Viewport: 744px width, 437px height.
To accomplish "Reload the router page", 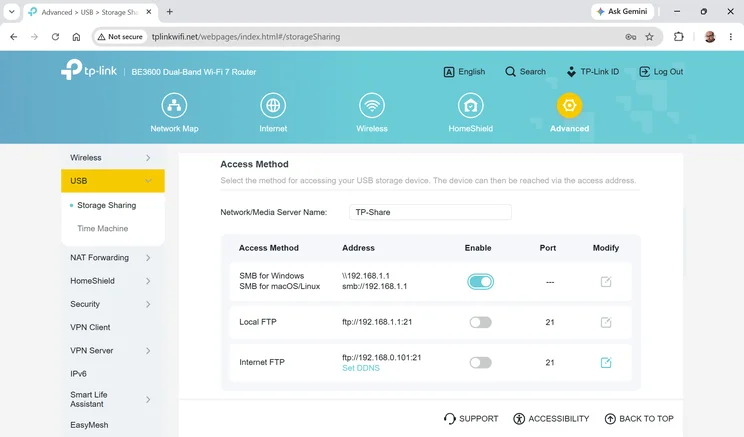I will point(55,37).
